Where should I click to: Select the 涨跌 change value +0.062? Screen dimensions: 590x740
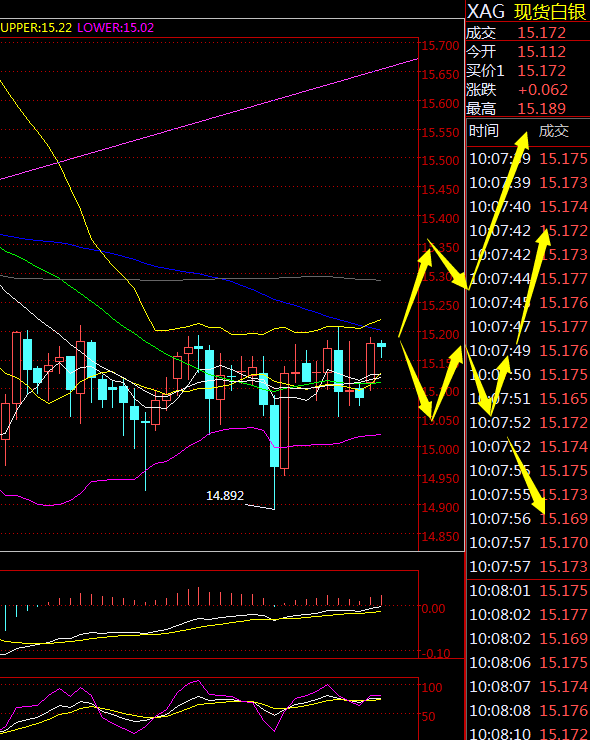click(543, 89)
